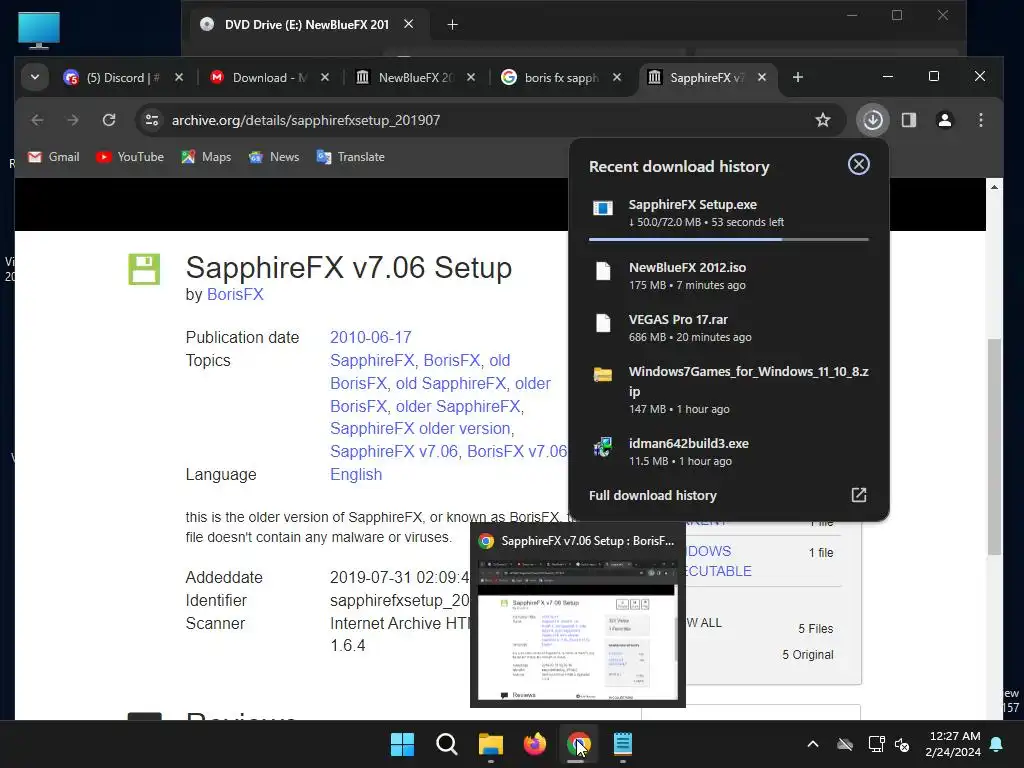Open the clock showing 12:27 AM
This screenshot has width=1024, height=768.
(x=953, y=744)
